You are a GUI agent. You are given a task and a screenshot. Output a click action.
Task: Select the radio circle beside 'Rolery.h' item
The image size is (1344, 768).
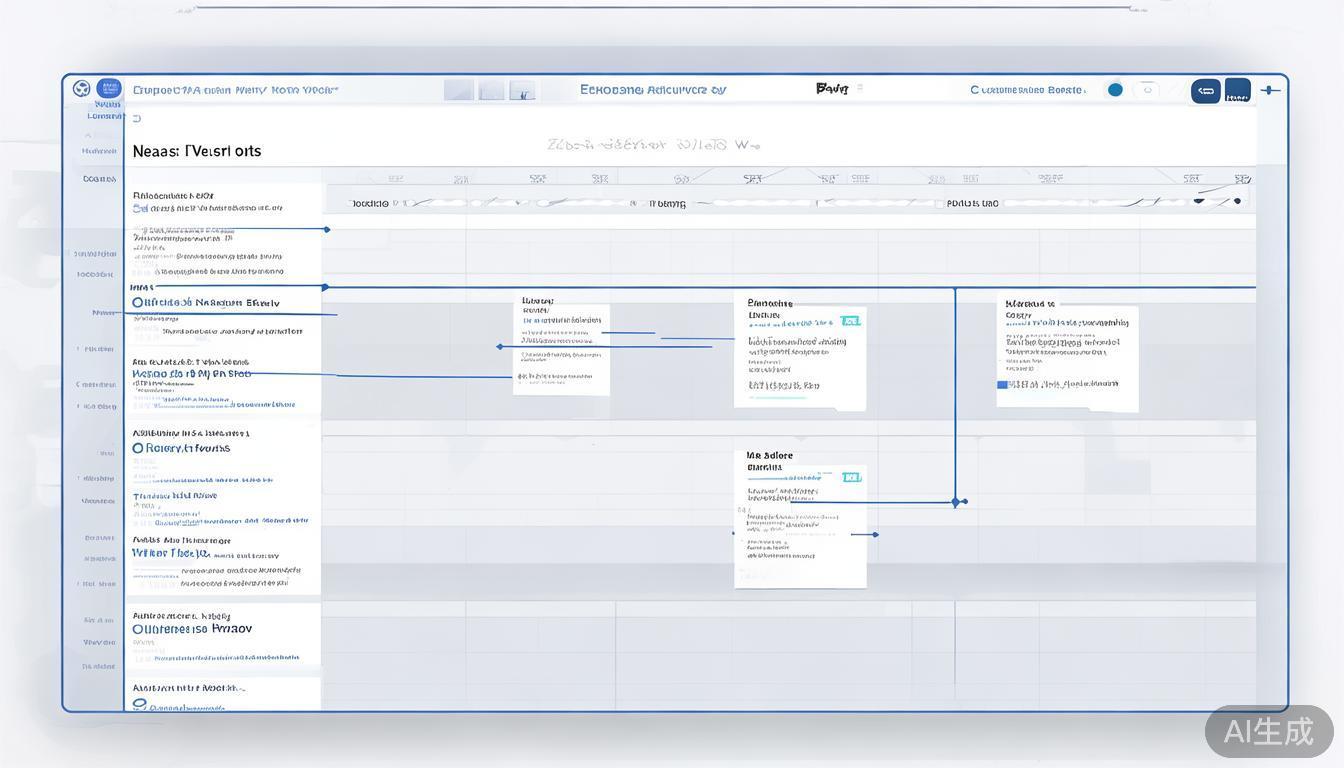coord(138,448)
